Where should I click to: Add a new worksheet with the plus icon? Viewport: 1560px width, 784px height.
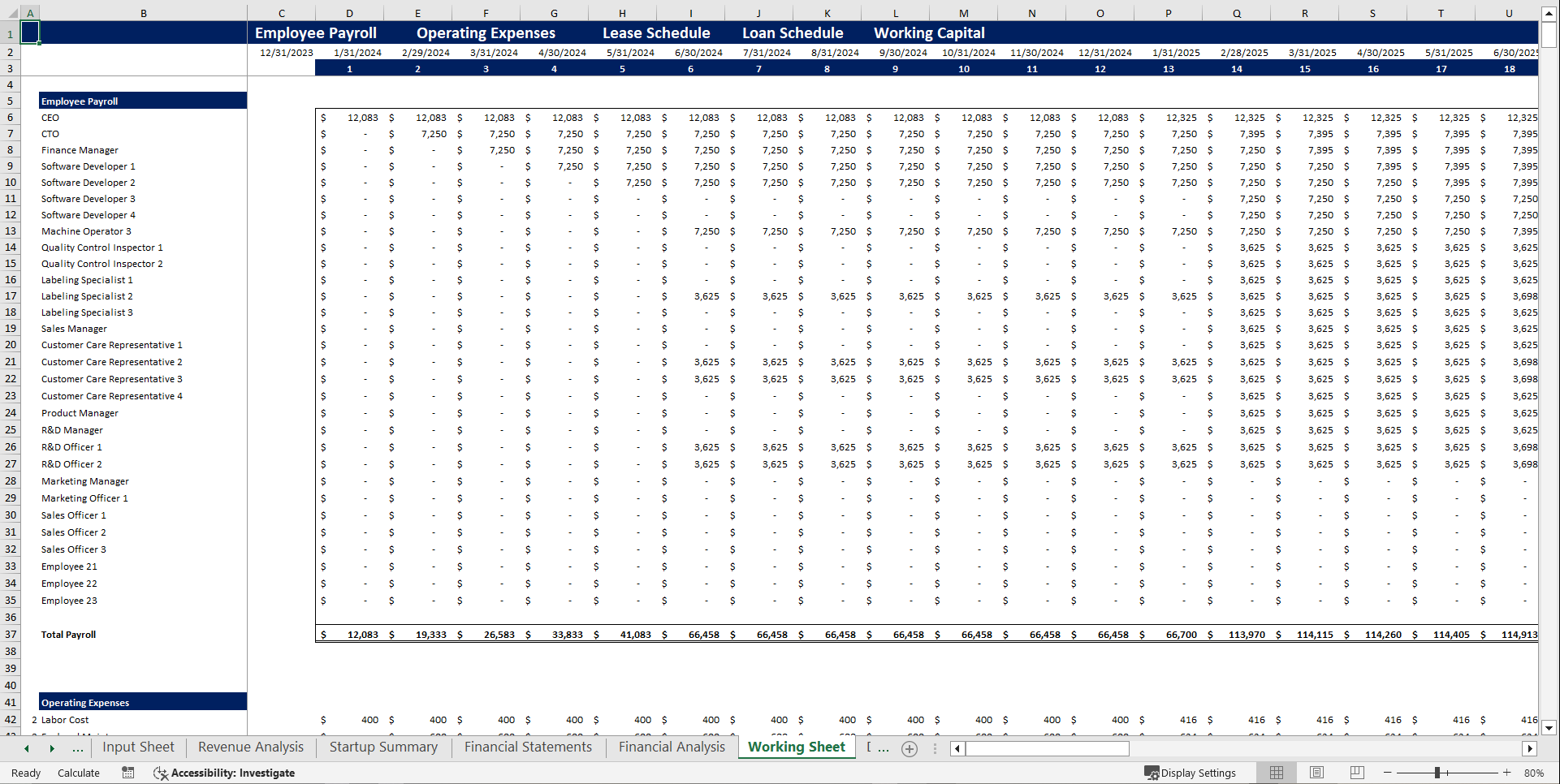(909, 748)
